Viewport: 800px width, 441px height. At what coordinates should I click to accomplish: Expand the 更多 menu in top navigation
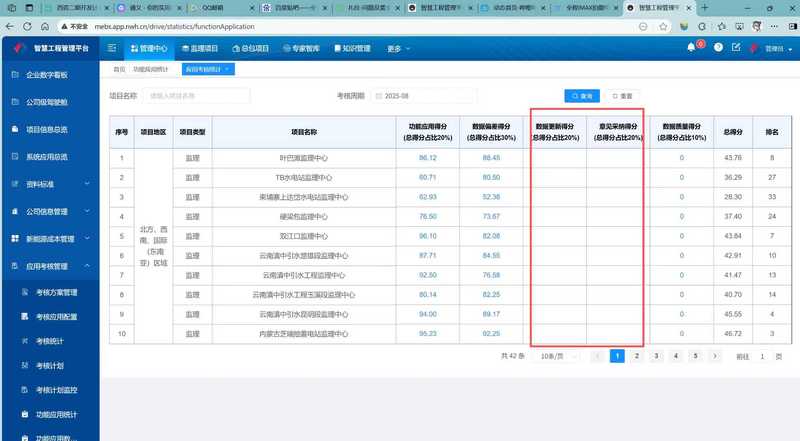click(398, 48)
